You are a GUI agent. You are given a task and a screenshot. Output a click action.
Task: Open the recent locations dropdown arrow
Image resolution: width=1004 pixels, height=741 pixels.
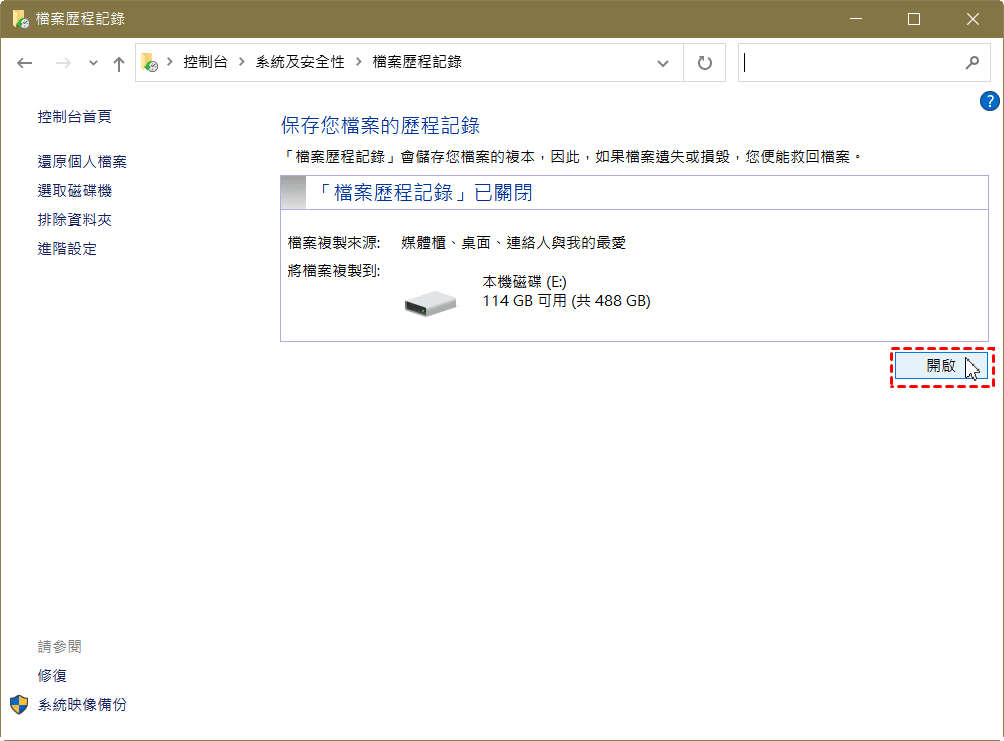93,63
